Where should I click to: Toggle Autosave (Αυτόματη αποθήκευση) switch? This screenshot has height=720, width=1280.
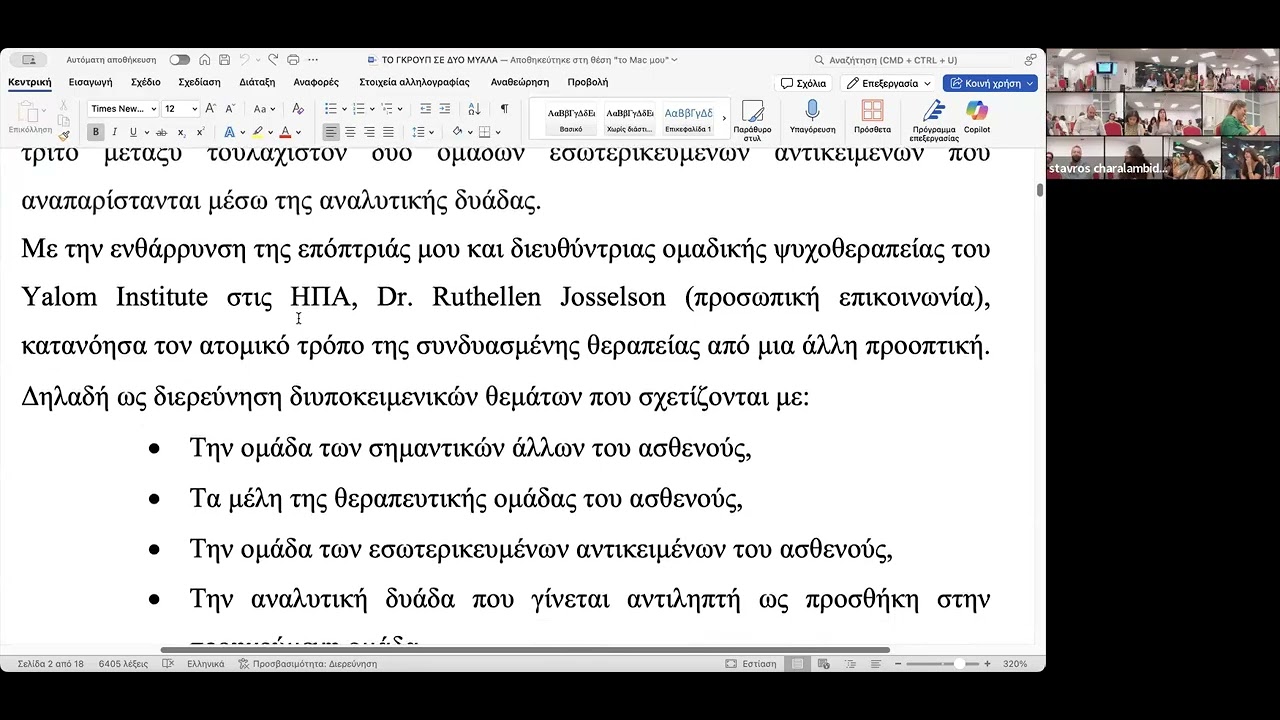(x=179, y=60)
